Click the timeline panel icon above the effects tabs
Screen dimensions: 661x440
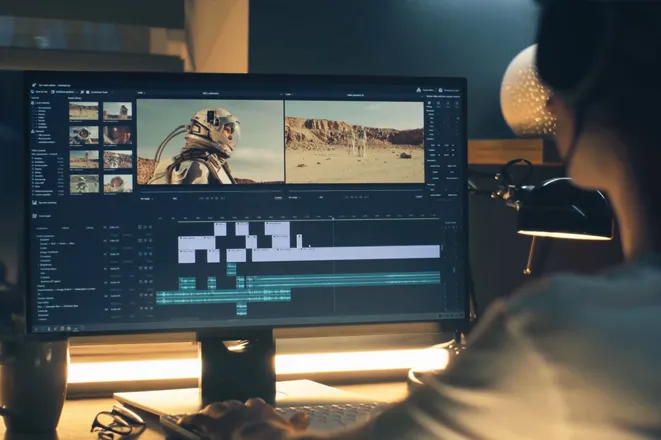pos(34,216)
